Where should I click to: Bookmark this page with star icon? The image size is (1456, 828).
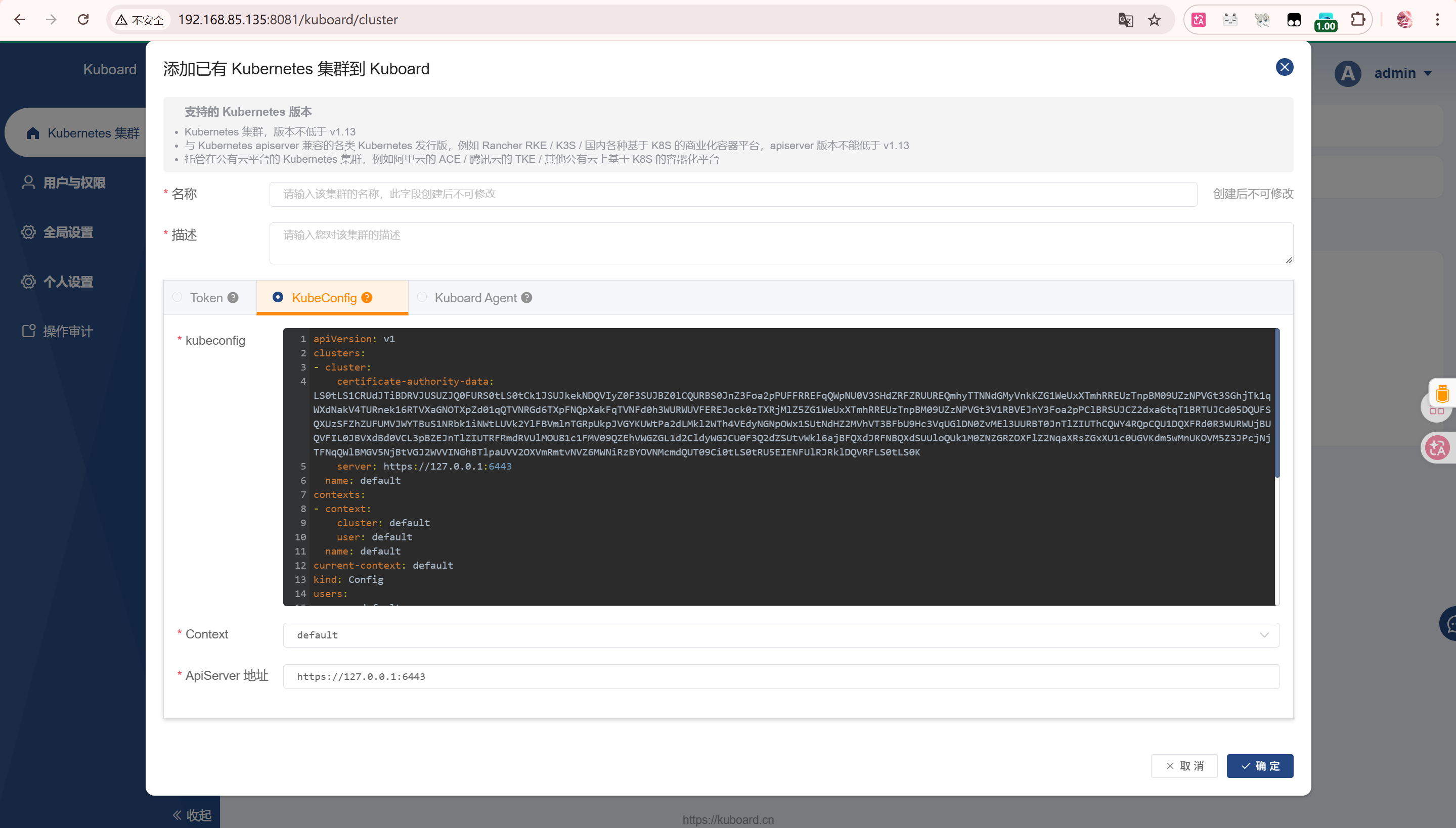click(1154, 20)
